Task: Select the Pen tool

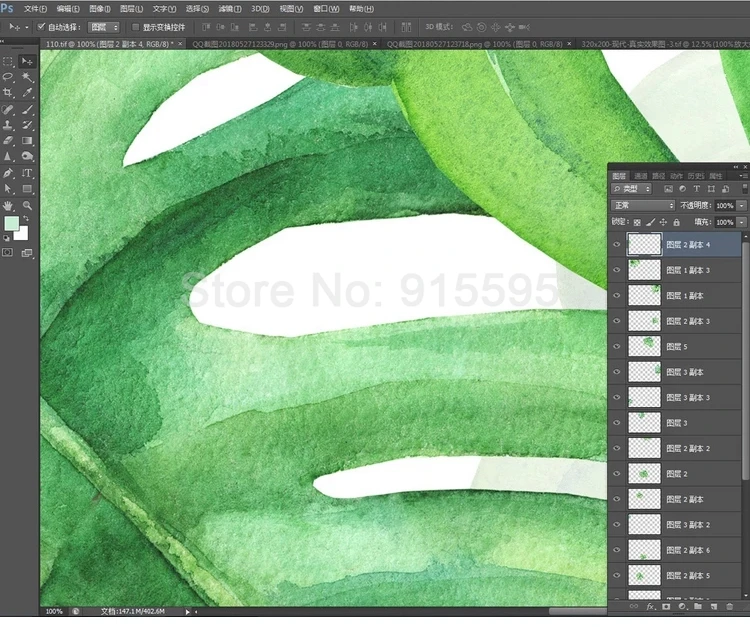Action: (8, 173)
